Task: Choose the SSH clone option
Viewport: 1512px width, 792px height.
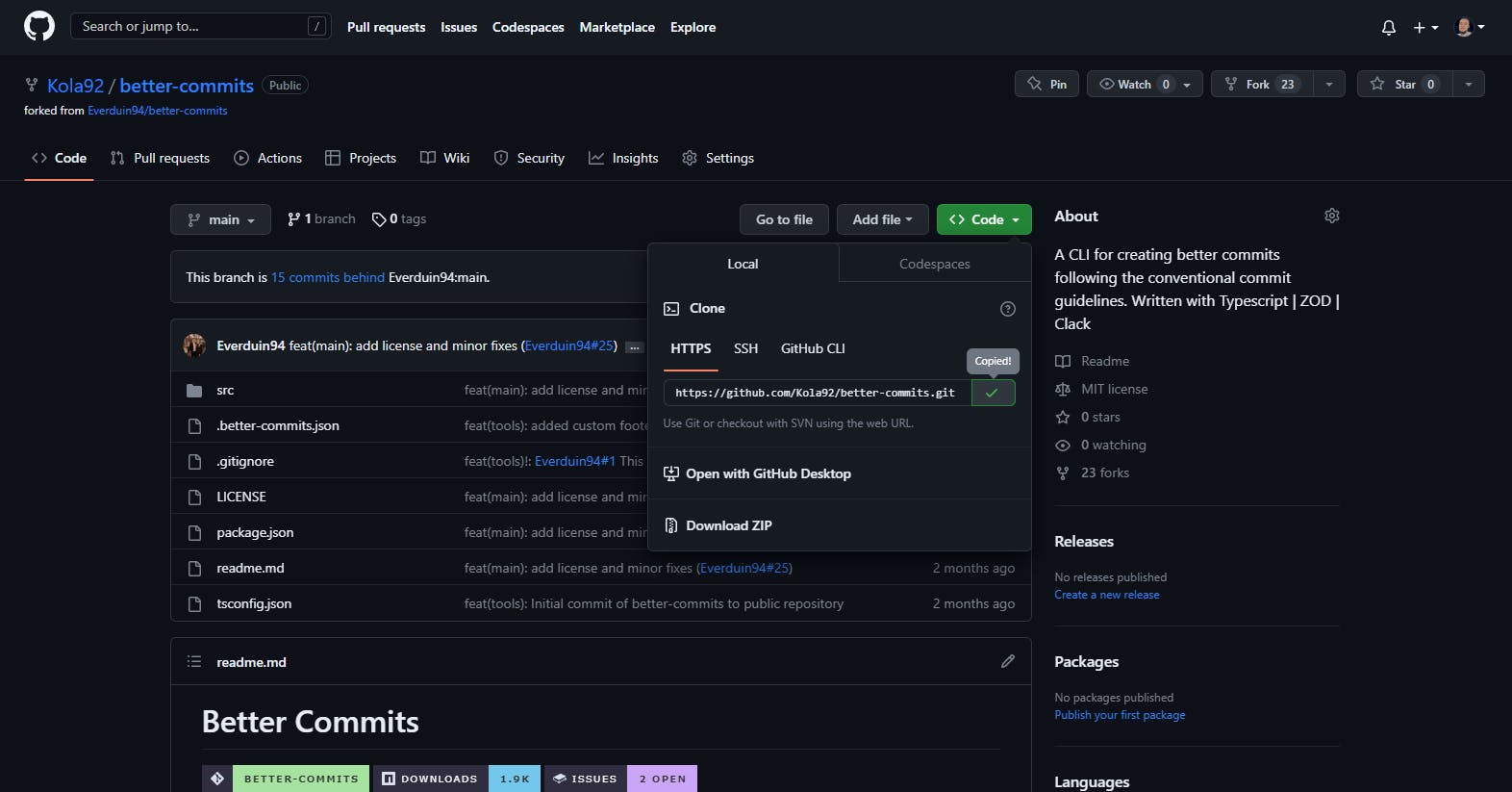Action: [745, 348]
